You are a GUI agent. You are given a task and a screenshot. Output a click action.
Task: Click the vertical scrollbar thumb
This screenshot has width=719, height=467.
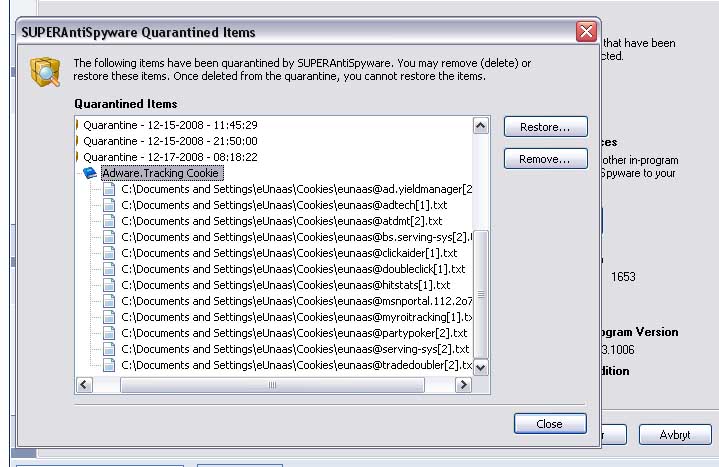tap(481, 294)
